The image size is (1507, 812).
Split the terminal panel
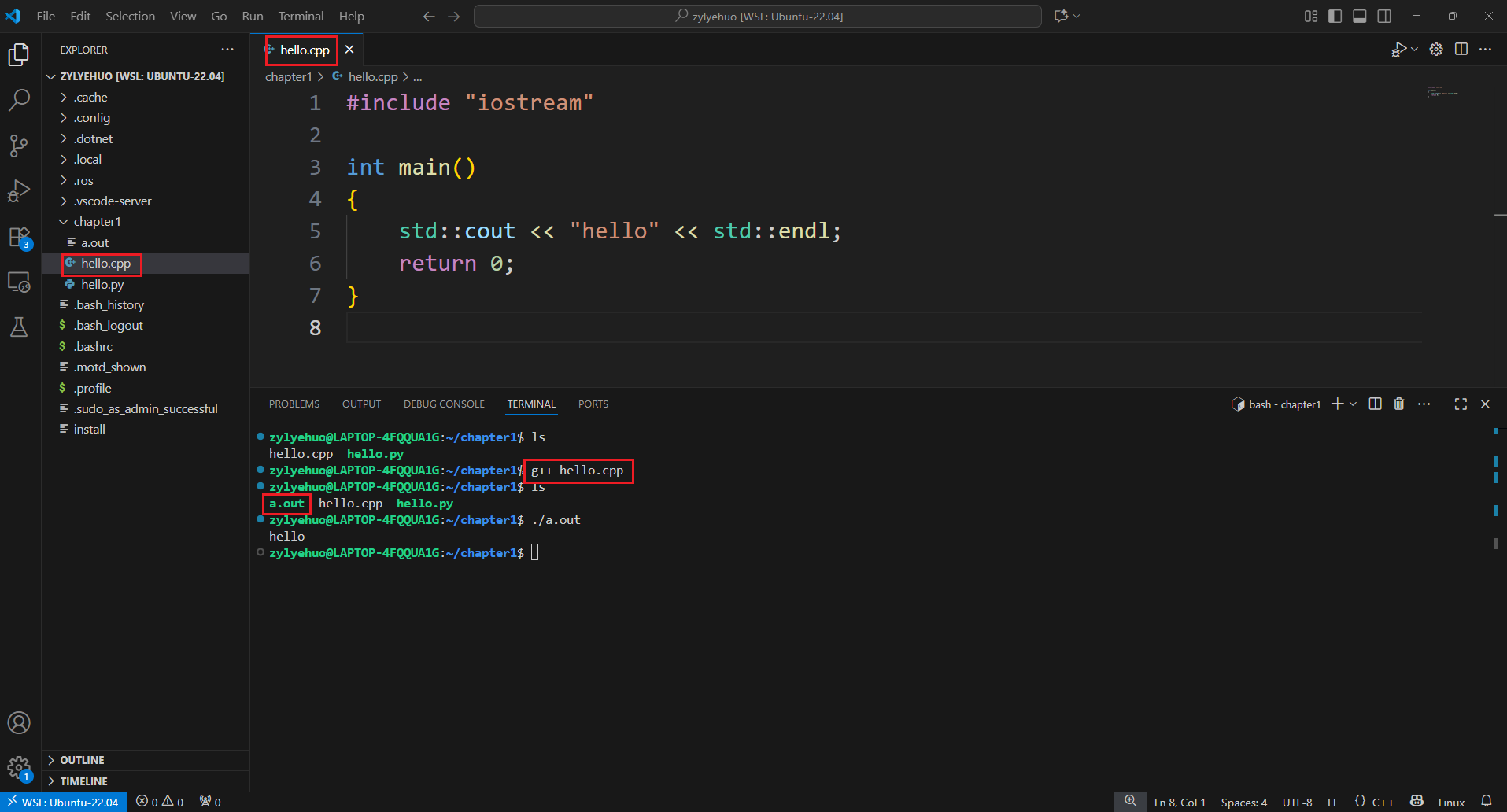[x=1375, y=404]
